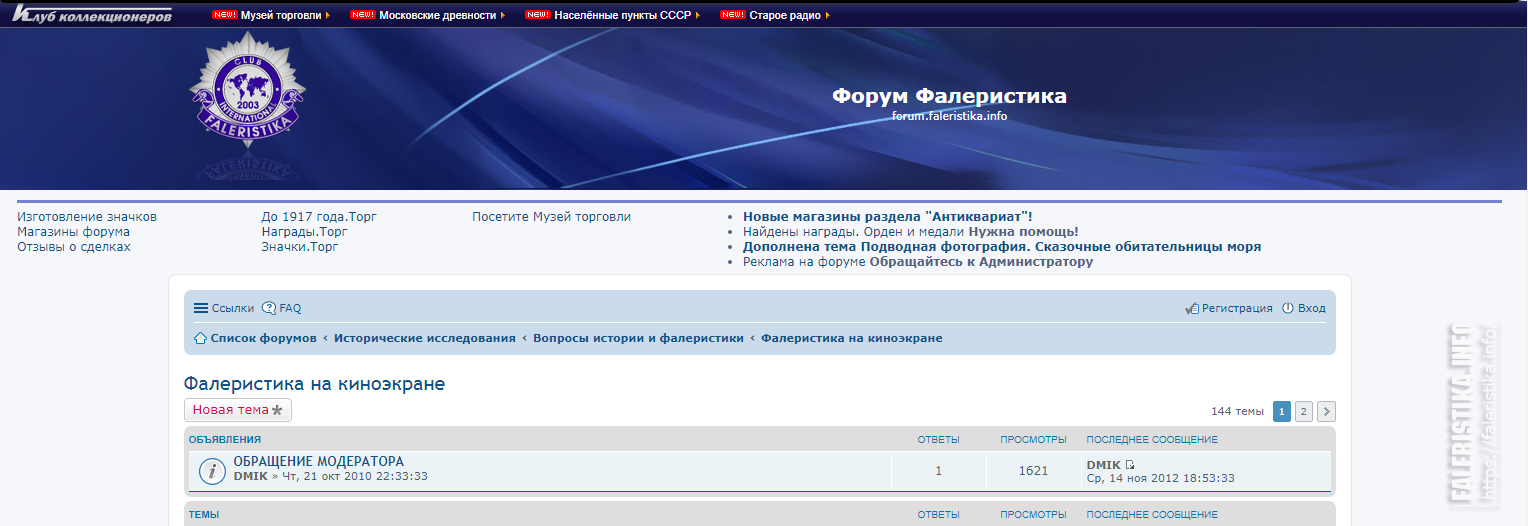Viewport: 1528px width, 526px height.
Task: Open last poster DMIK's profile
Action: (1103, 465)
